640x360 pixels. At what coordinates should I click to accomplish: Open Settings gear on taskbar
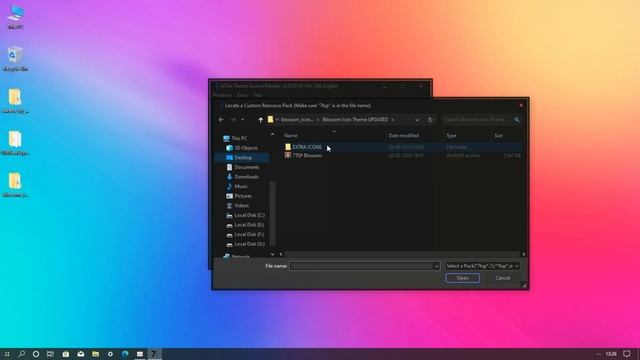[x=110, y=354]
